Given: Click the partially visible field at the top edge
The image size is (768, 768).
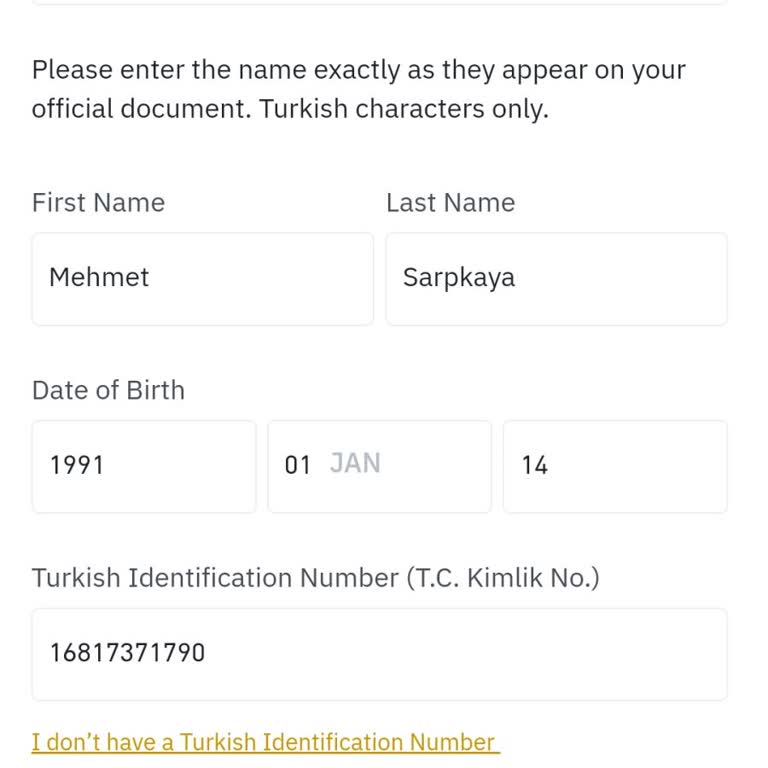Looking at the screenshot, I should pyautogui.click(x=379, y=2).
